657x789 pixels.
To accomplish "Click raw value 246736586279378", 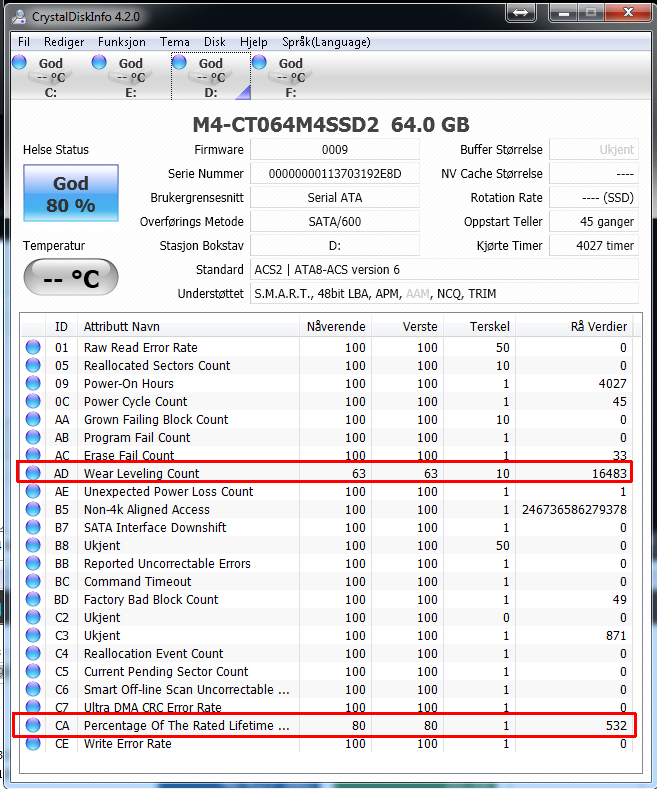I will [574, 509].
